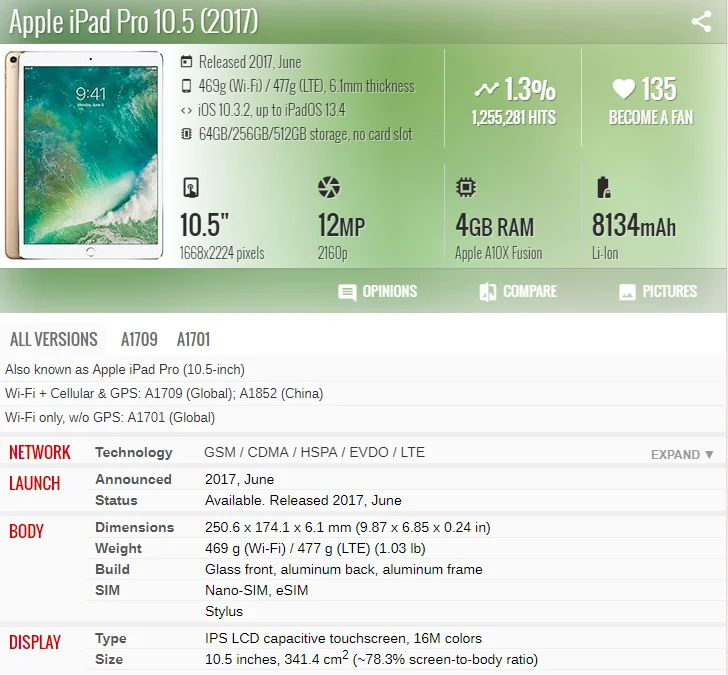Screen dimensions: 728x675
Task: Click the Status spec label
Action: [x=116, y=500]
